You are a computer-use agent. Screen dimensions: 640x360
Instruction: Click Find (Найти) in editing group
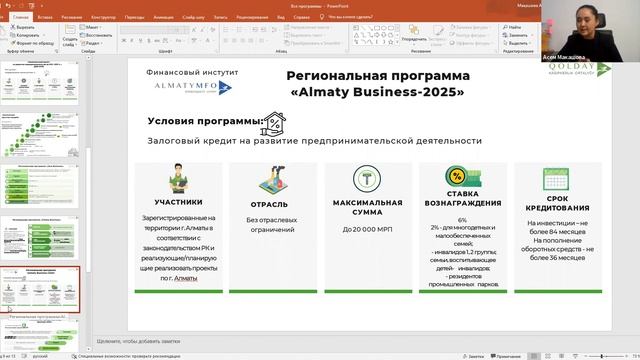(512, 27)
